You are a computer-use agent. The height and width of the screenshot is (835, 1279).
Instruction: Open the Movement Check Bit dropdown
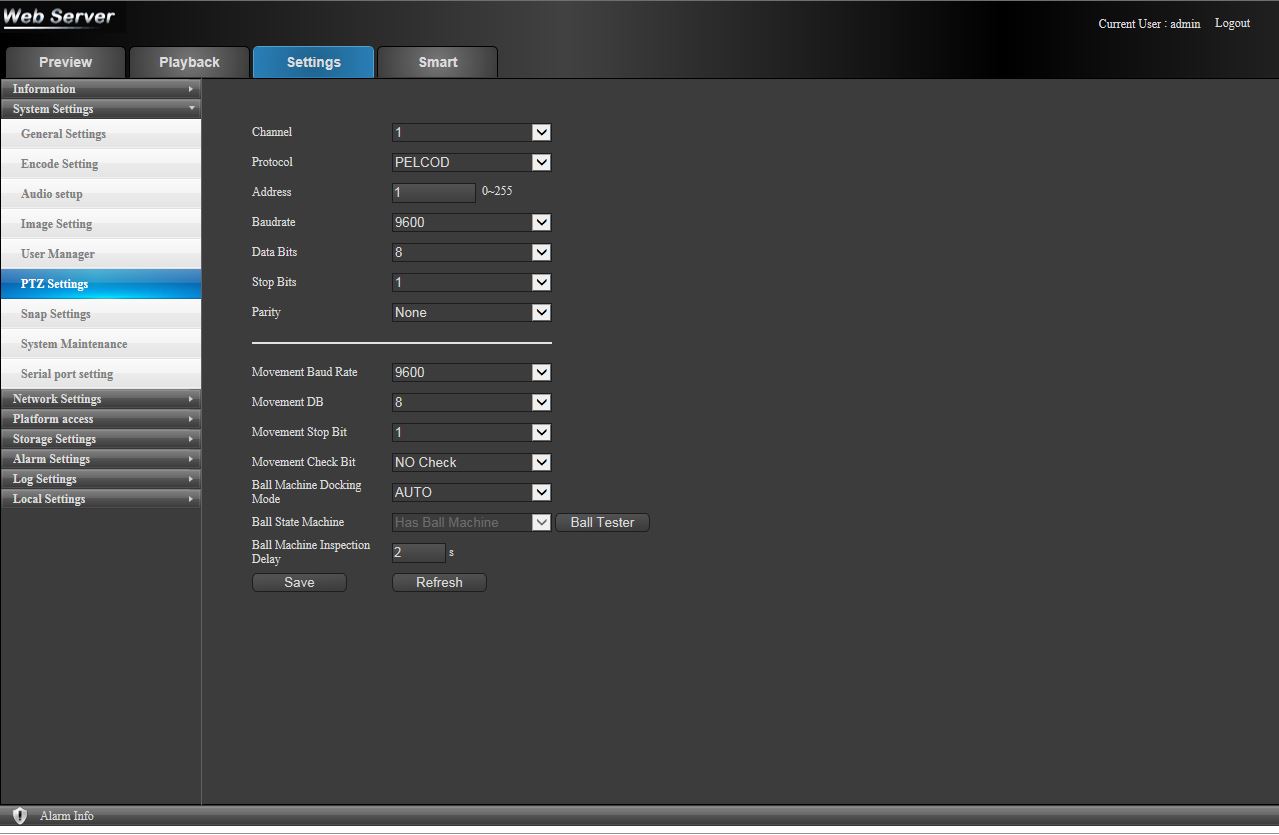coord(471,462)
